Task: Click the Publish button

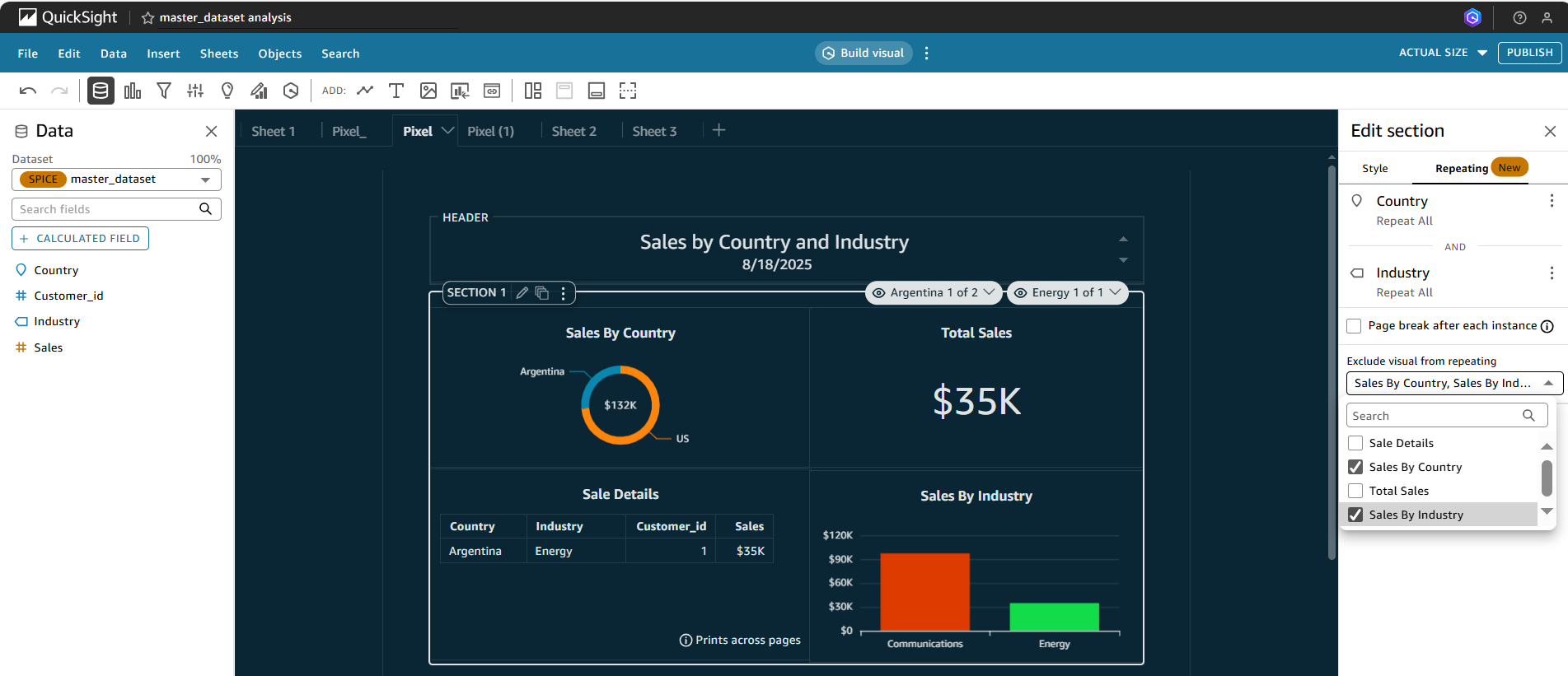Action: 1529,53
